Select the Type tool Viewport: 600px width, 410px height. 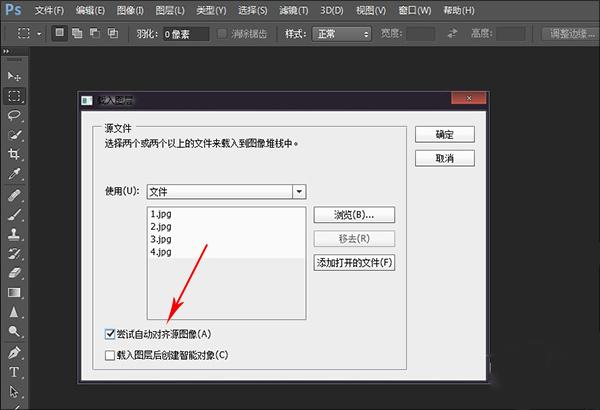point(14,372)
